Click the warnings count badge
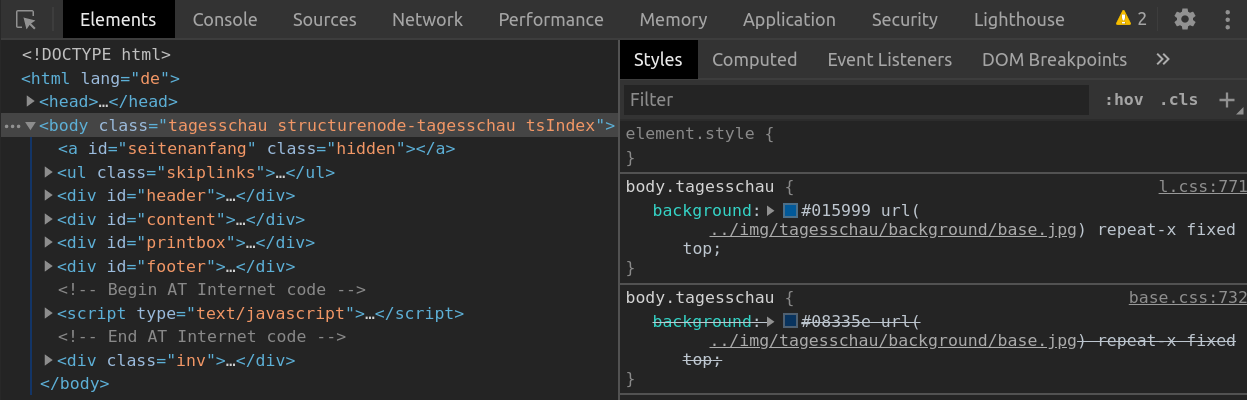The width and height of the screenshot is (1247, 400). coord(1131,19)
